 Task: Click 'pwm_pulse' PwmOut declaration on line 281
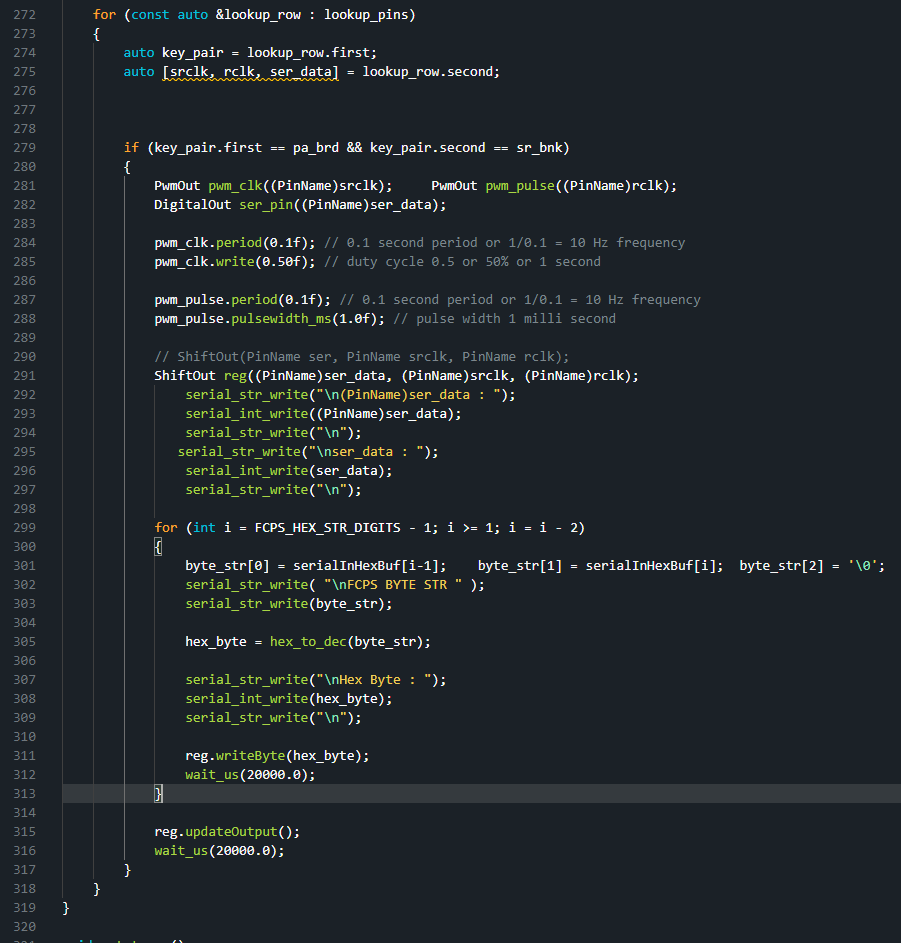(520, 186)
